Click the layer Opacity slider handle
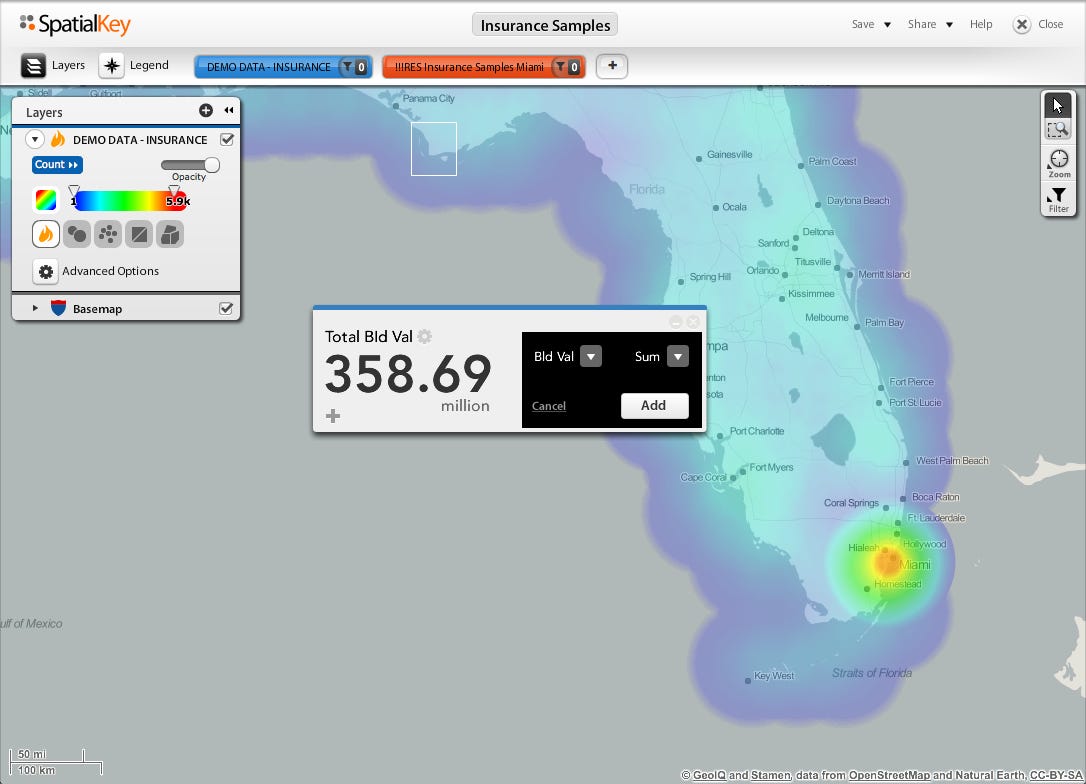The width and height of the screenshot is (1086, 784). pyautogui.click(x=212, y=165)
